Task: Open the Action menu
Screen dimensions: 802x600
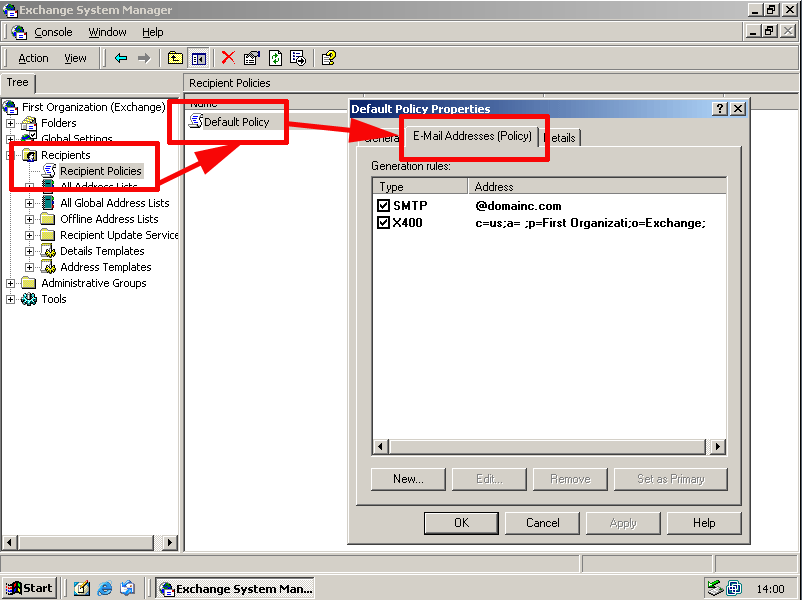Action: [33, 58]
